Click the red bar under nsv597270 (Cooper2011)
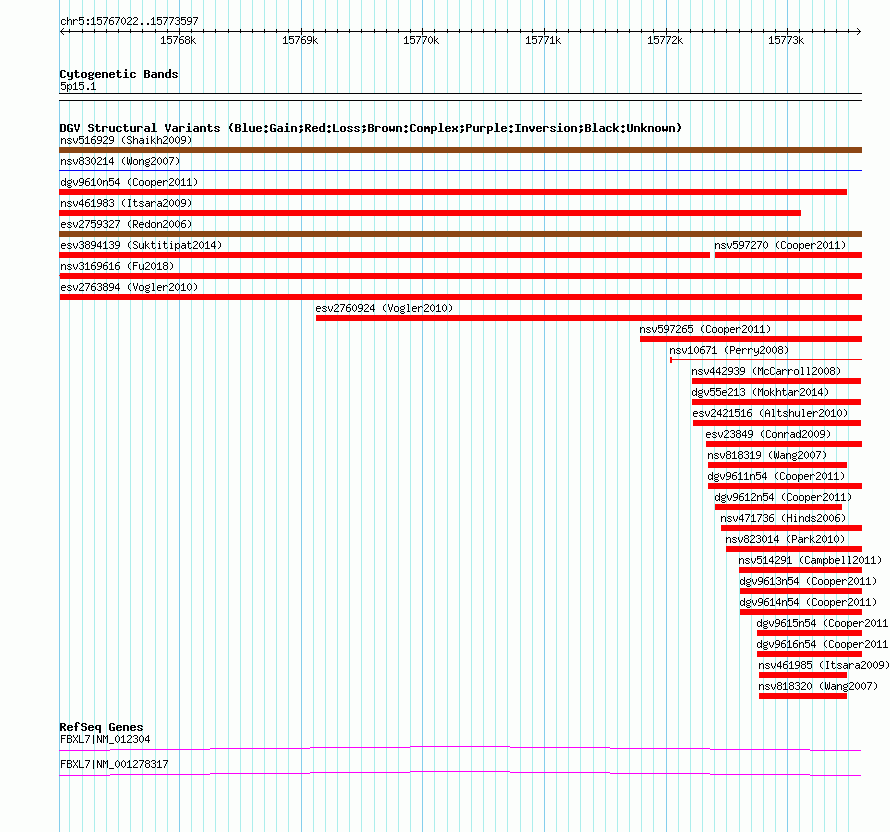890x832 pixels. point(788,255)
